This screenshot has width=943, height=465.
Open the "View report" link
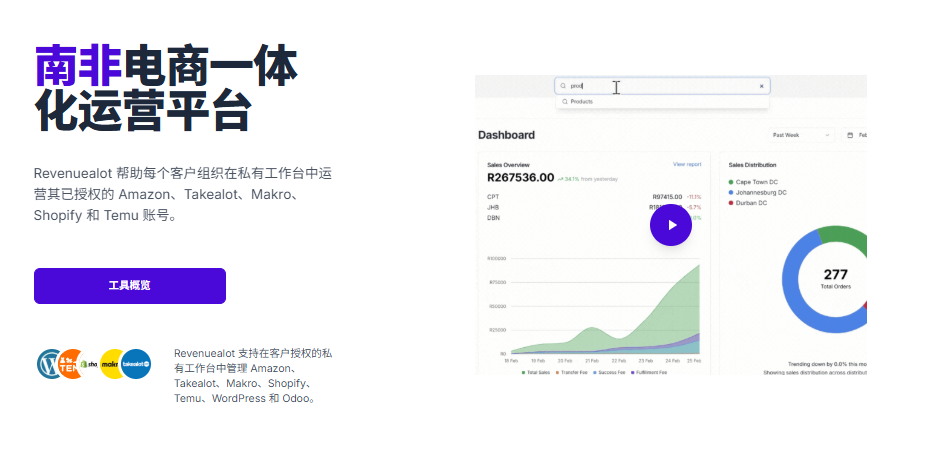(687, 164)
